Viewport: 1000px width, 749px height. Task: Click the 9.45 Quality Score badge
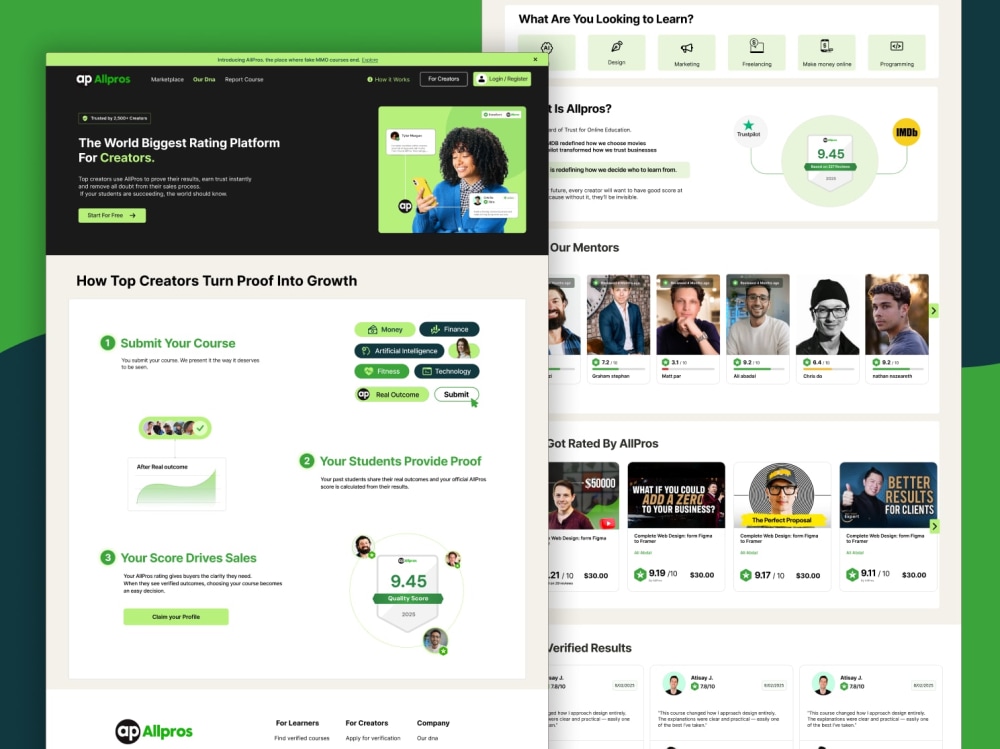(408, 592)
